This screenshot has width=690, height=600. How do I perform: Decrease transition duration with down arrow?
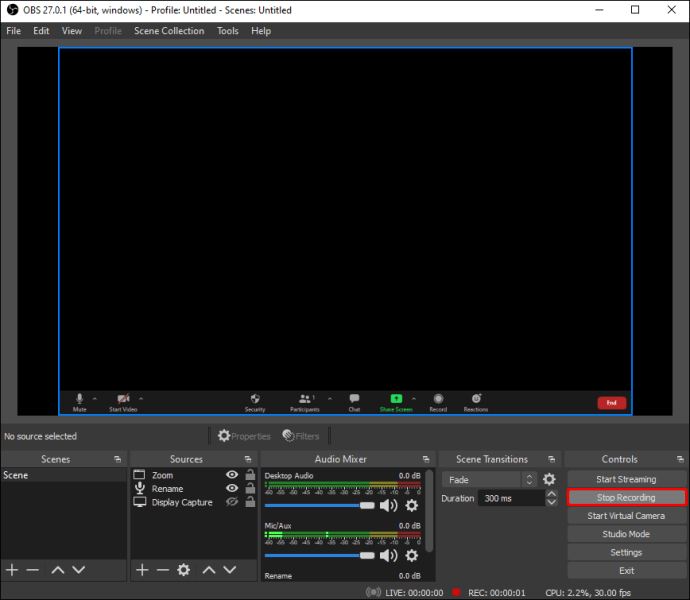click(551, 502)
